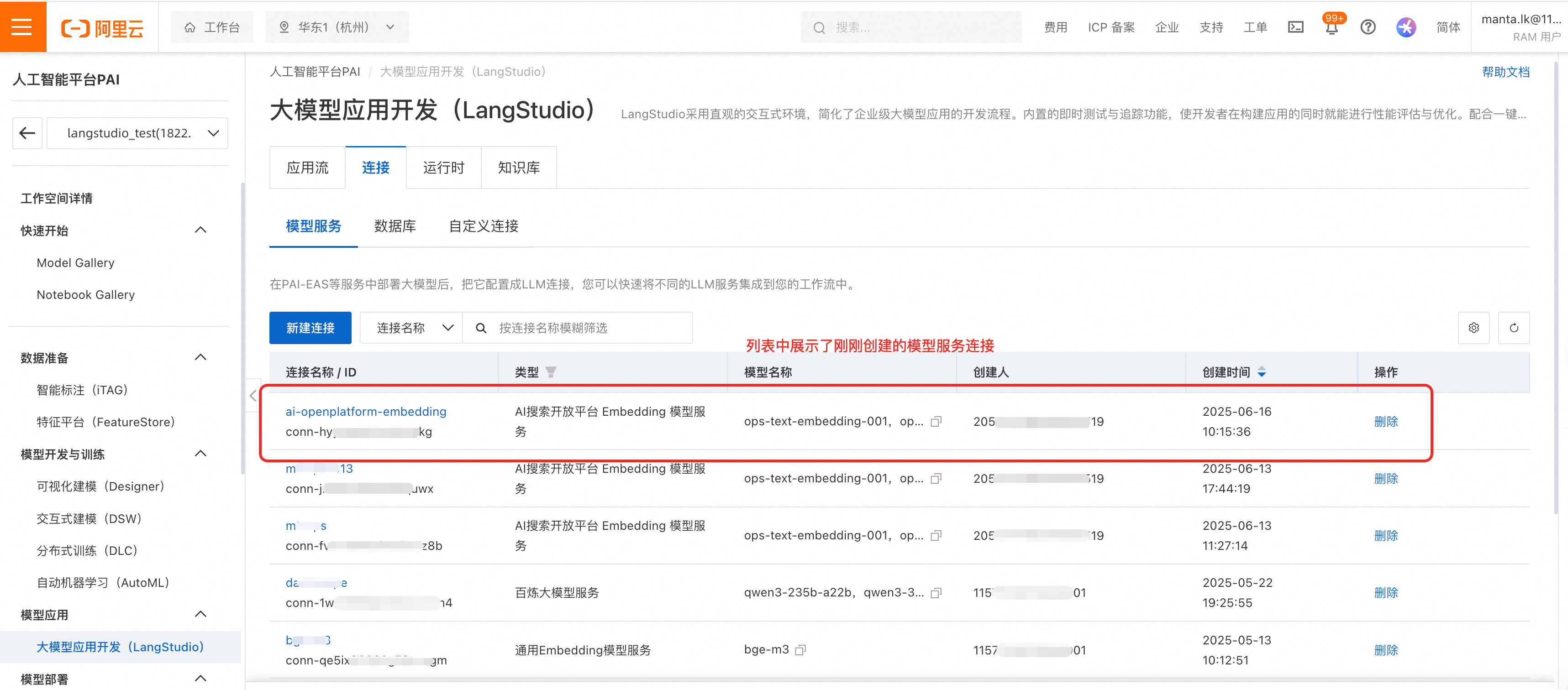Open the hamburger navigation menu
Viewport: 1568px width, 690px height.
[x=22, y=27]
